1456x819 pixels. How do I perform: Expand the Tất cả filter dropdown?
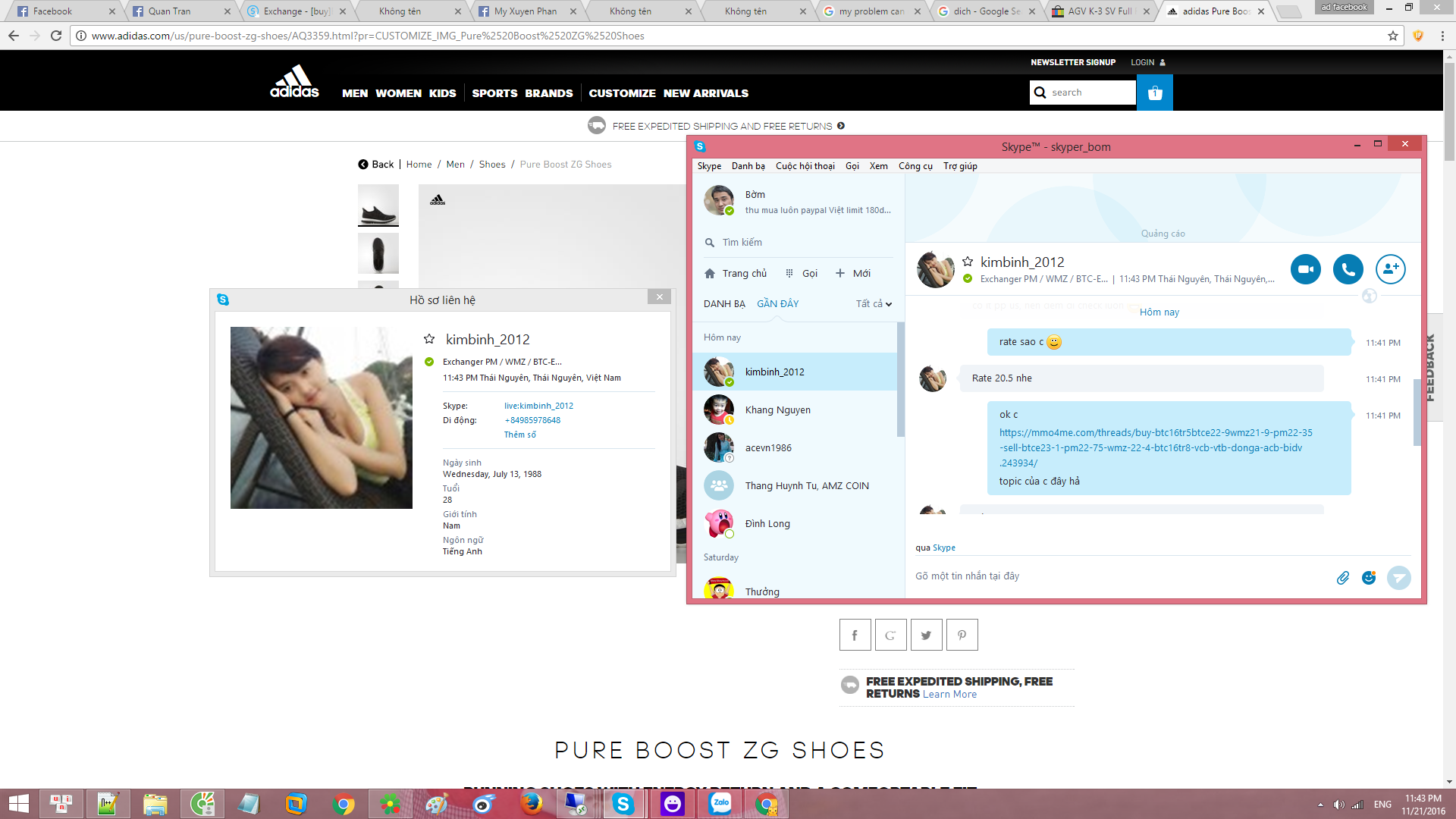click(x=874, y=304)
